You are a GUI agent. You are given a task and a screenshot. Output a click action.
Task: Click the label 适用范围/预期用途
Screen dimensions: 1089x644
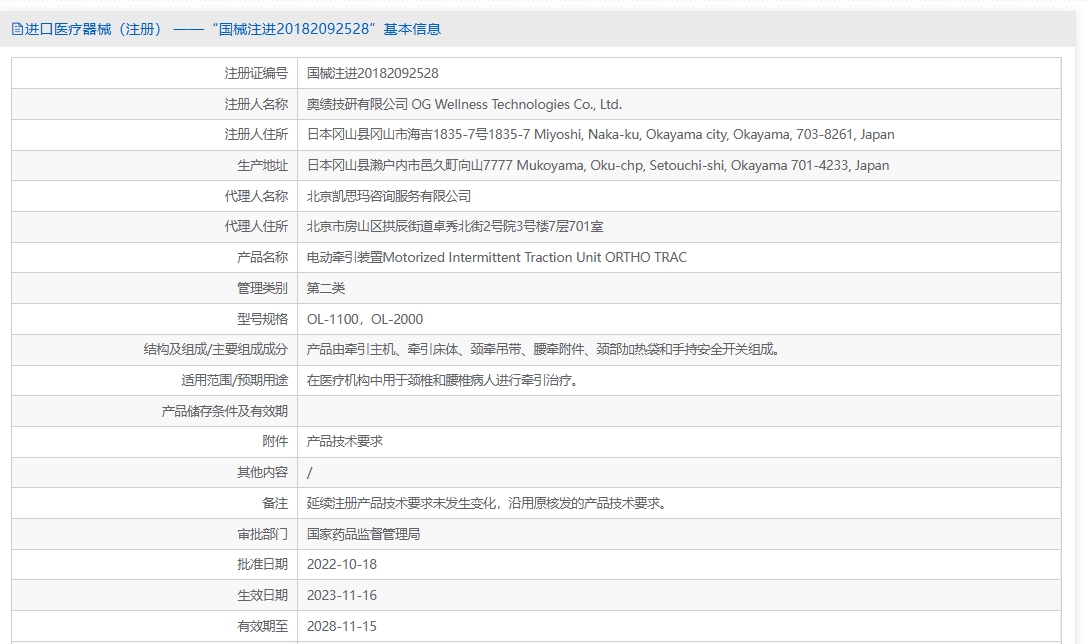(234, 380)
